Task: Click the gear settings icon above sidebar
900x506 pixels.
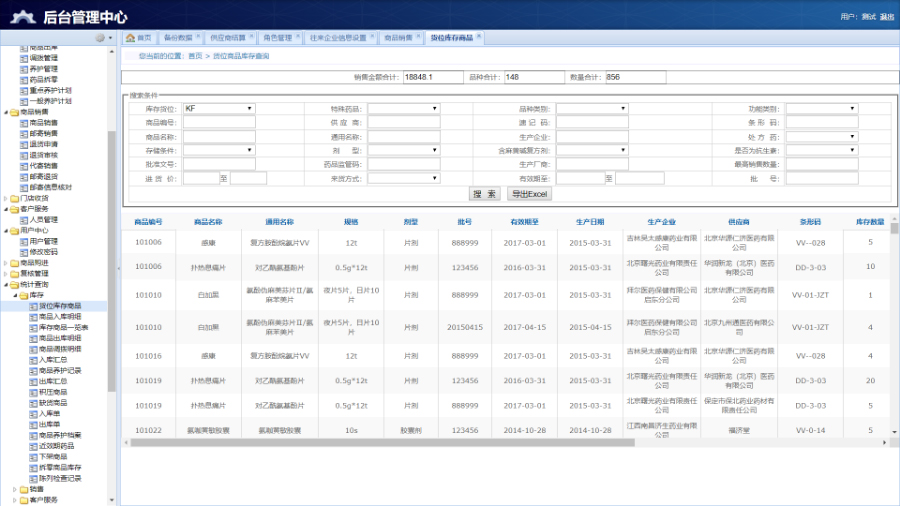Action: point(99,37)
